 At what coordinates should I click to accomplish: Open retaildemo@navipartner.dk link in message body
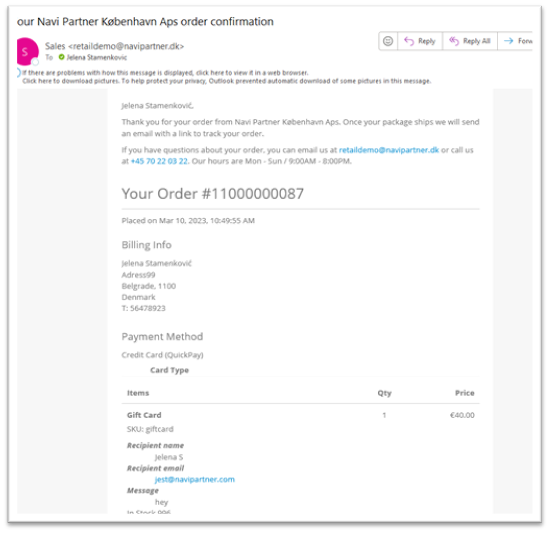pyautogui.click(x=389, y=150)
